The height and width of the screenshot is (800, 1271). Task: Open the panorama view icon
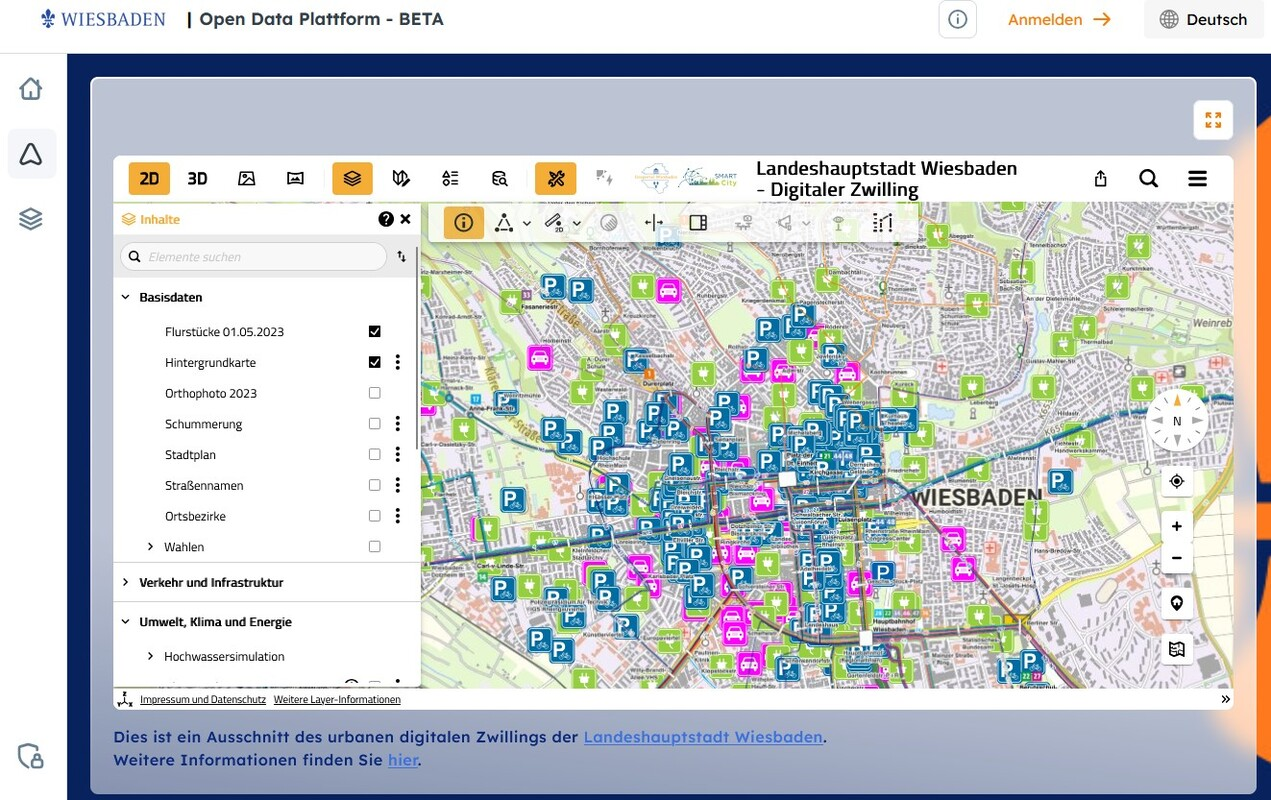pyautogui.click(x=295, y=178)
